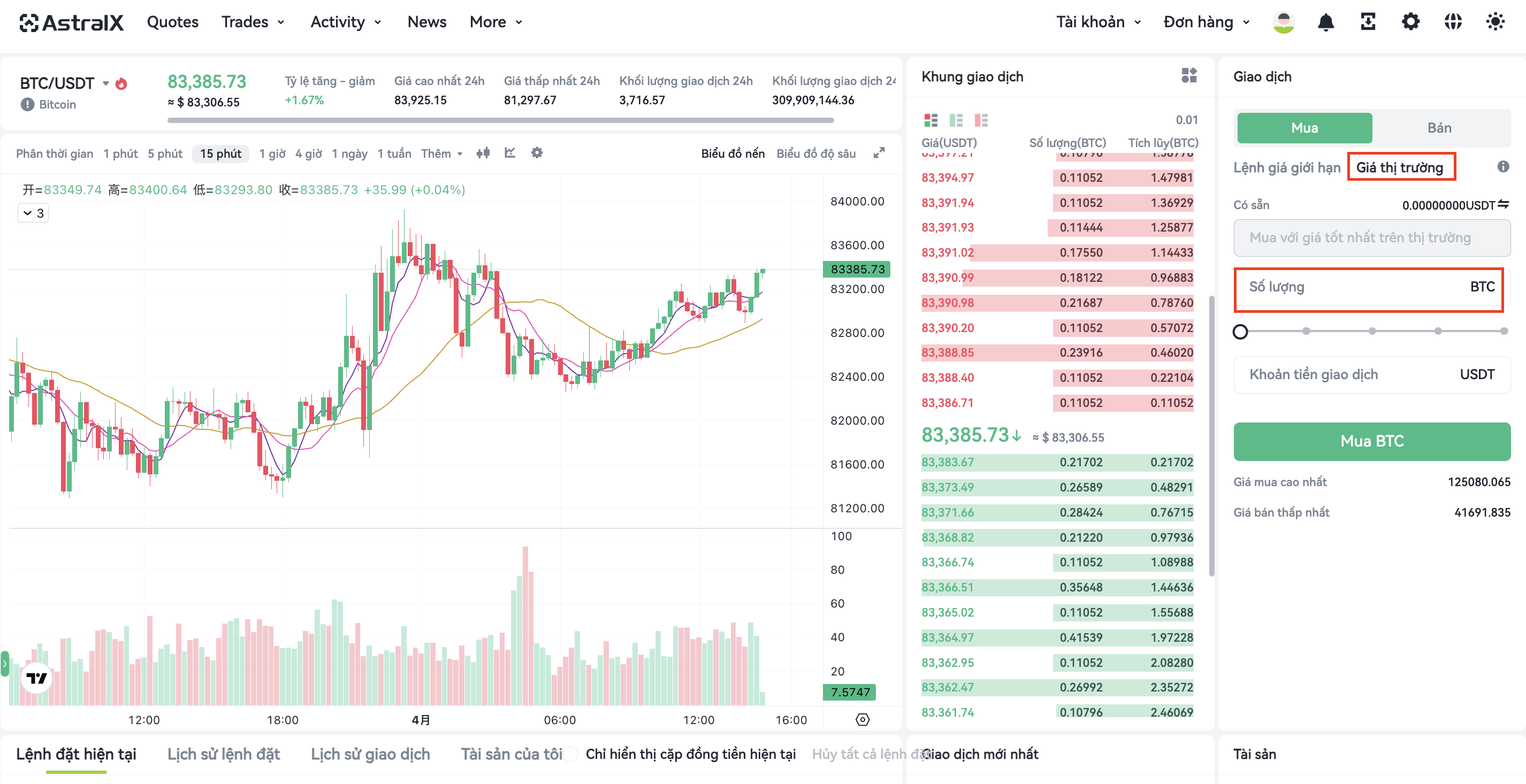
Task: Click the globe language icon
Action: point(1453,22)
